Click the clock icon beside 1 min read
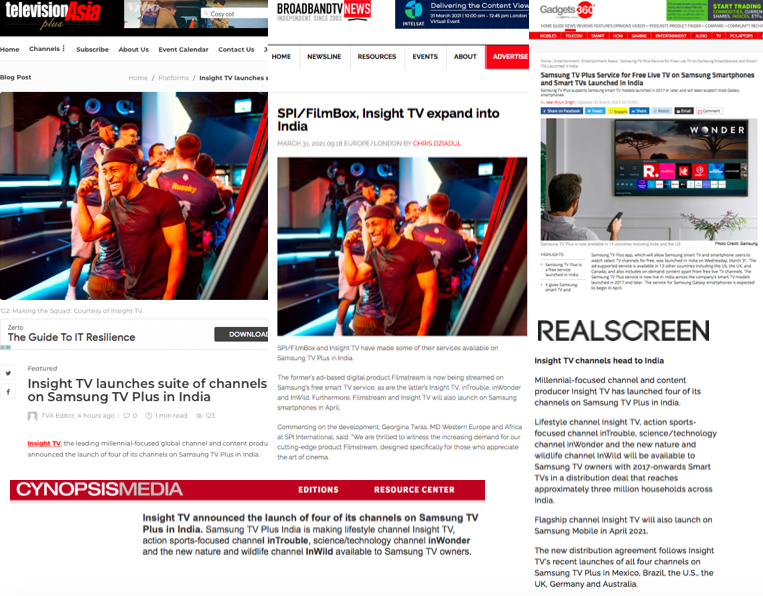The height and width of the screenshot is (596, 763). [x=149, y=415]
